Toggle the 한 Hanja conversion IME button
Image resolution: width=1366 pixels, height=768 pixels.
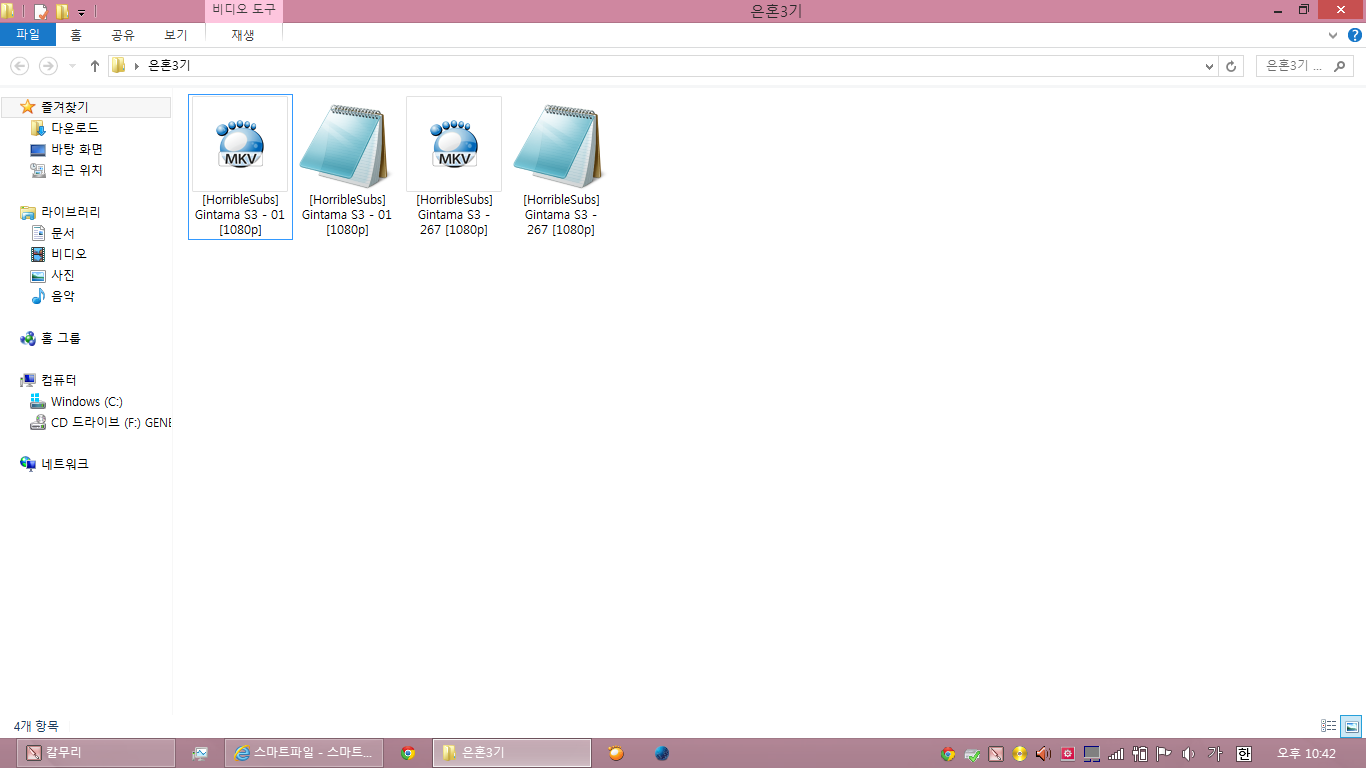point(1244,754)
